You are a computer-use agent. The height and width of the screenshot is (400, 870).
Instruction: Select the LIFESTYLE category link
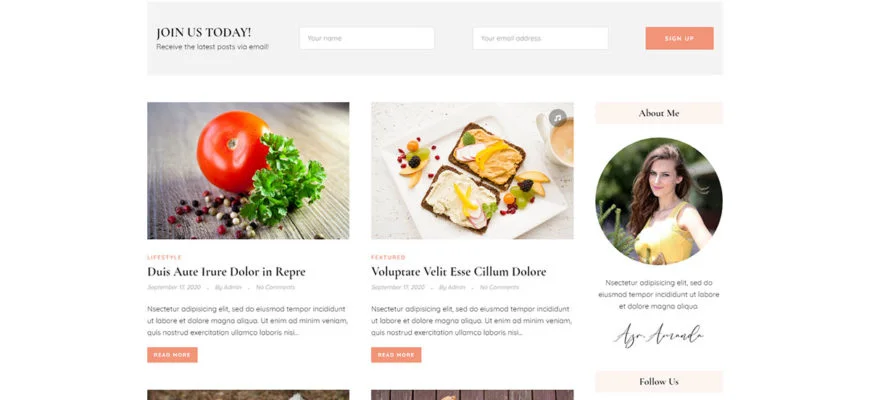164,257
